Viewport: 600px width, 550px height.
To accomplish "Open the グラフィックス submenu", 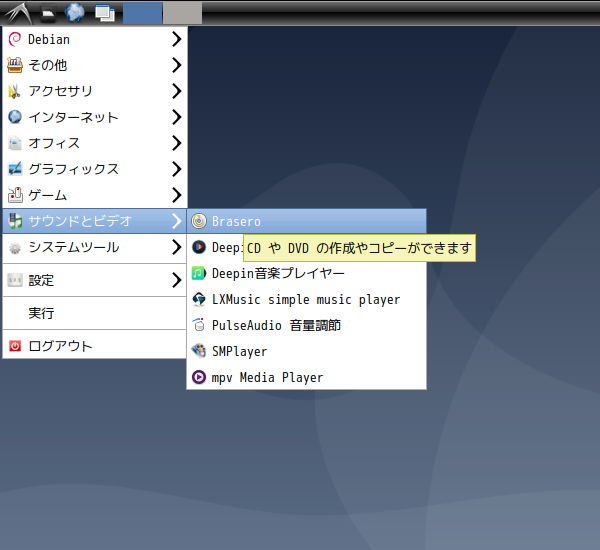I will click(x=95, y=169).
